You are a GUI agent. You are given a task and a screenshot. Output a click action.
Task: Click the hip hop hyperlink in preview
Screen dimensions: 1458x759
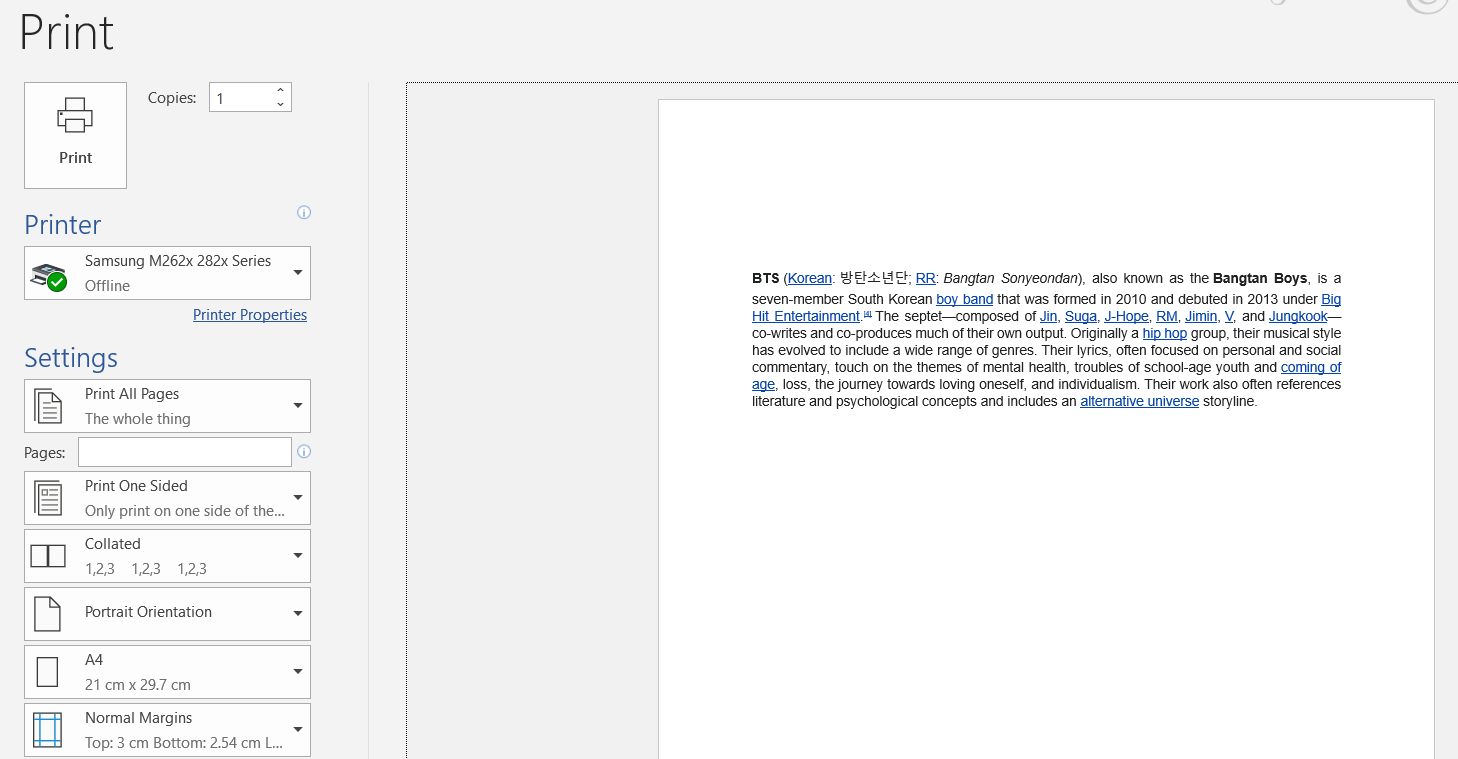1165,333
